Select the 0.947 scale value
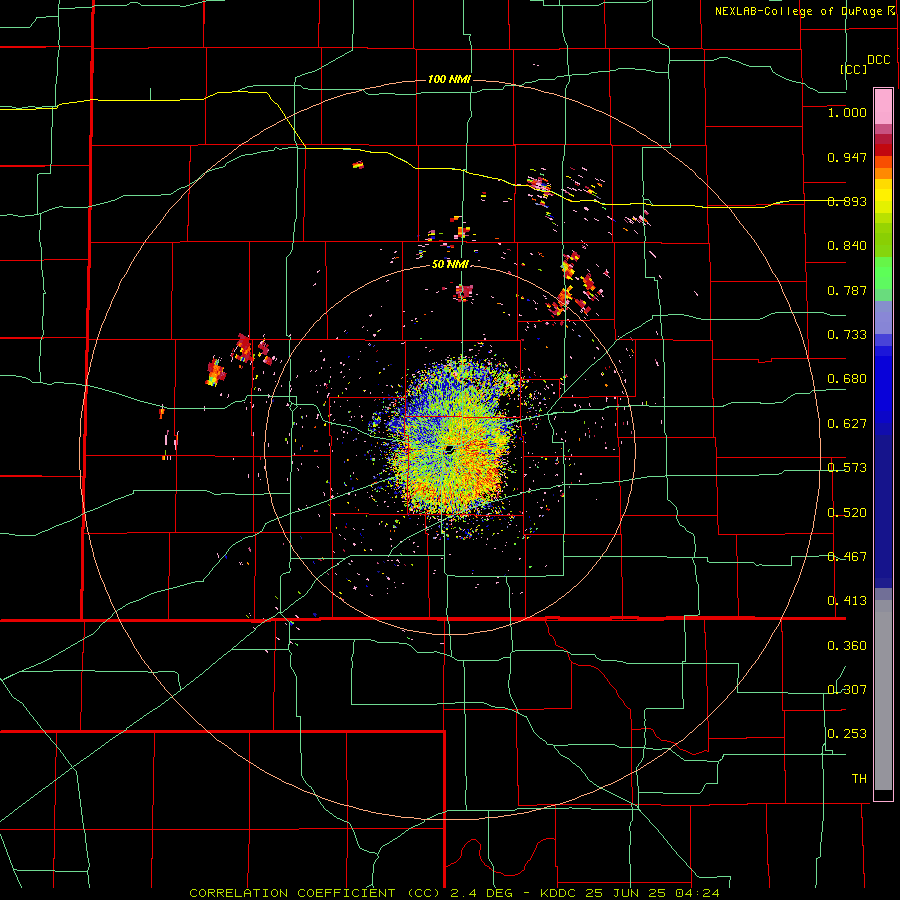Viewport: 900px width, 900px height. pos(847,157)
